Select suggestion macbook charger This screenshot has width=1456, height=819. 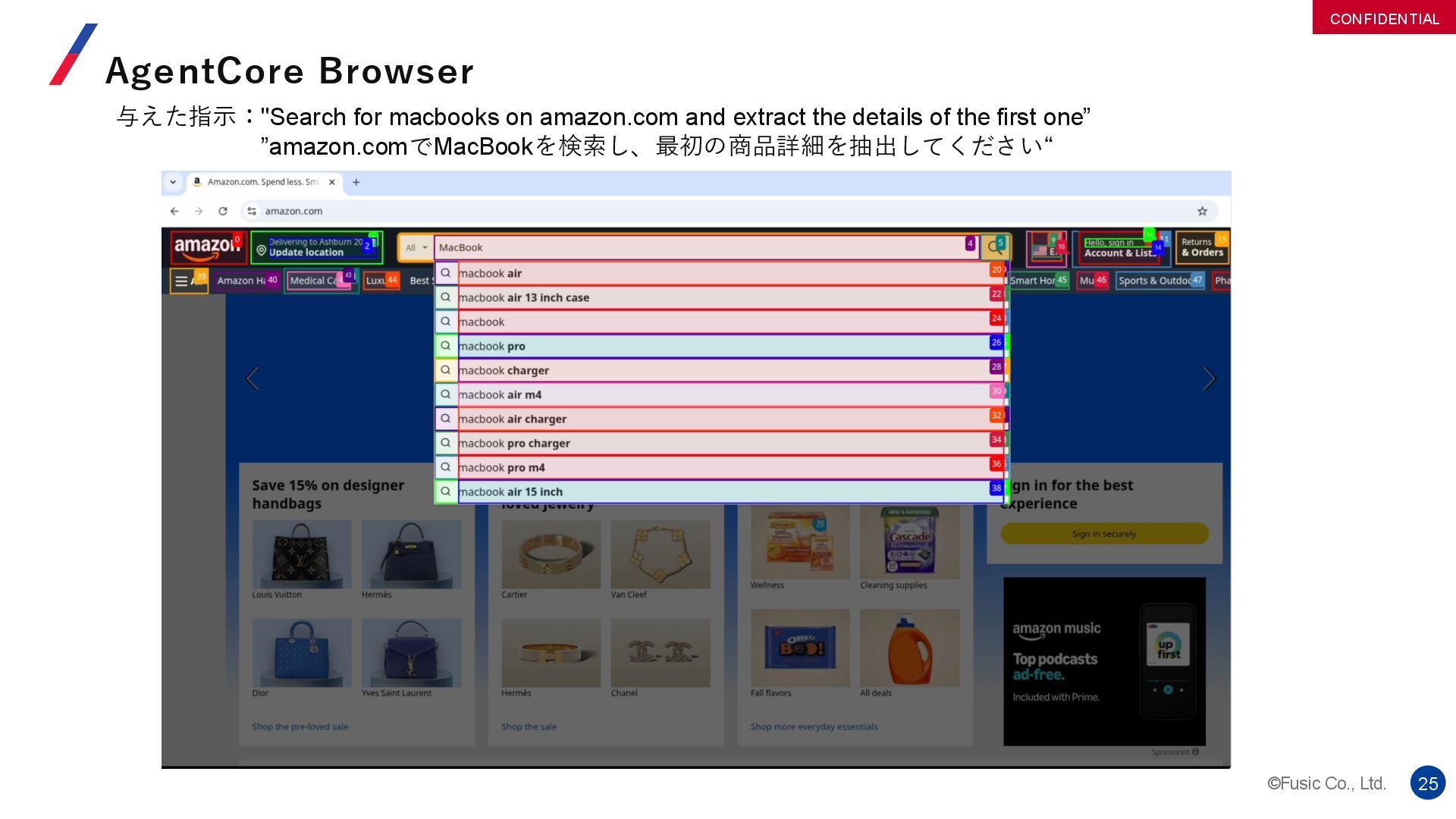pos(721,371)
